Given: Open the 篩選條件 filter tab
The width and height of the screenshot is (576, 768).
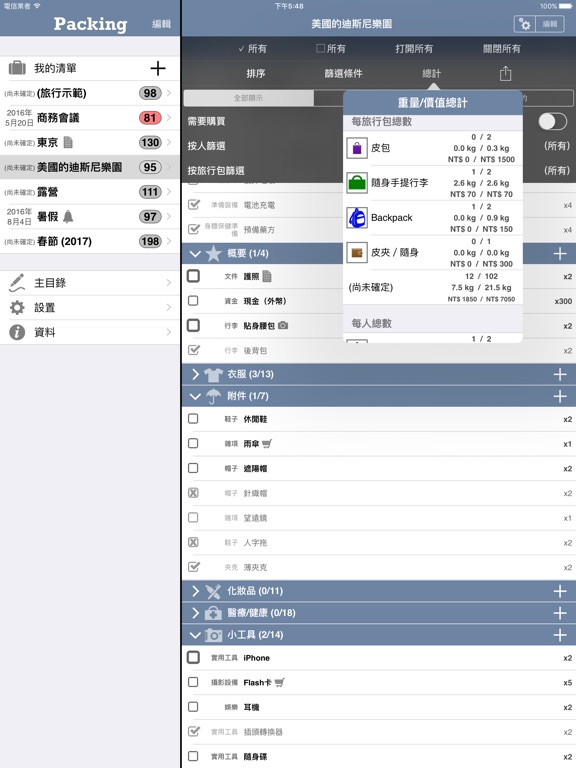Looking at the screenshot, I should (343, 73).
